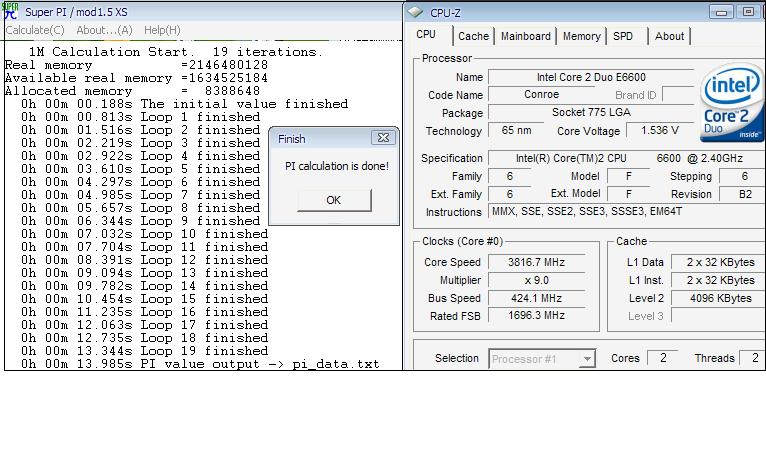766x450 pixels.
Task: Click the Level 2 value 4096 KBytes
Action: pos(719,299)
